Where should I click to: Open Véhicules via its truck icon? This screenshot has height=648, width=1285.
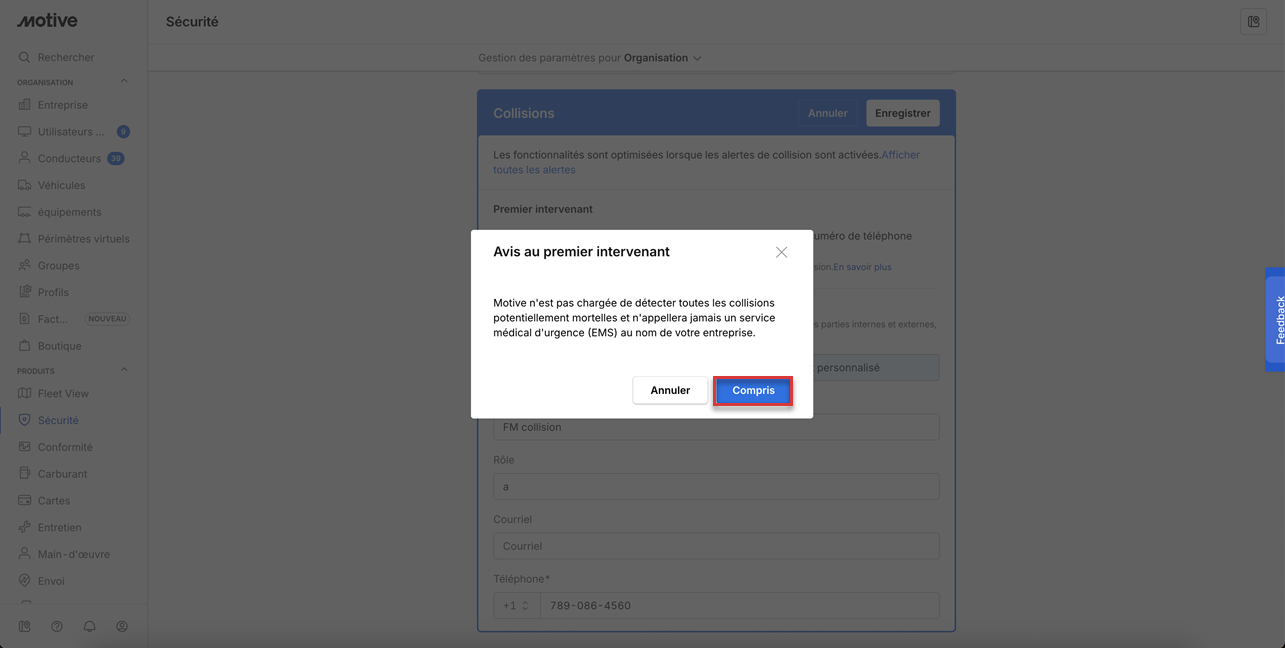(x=25, y=185)
